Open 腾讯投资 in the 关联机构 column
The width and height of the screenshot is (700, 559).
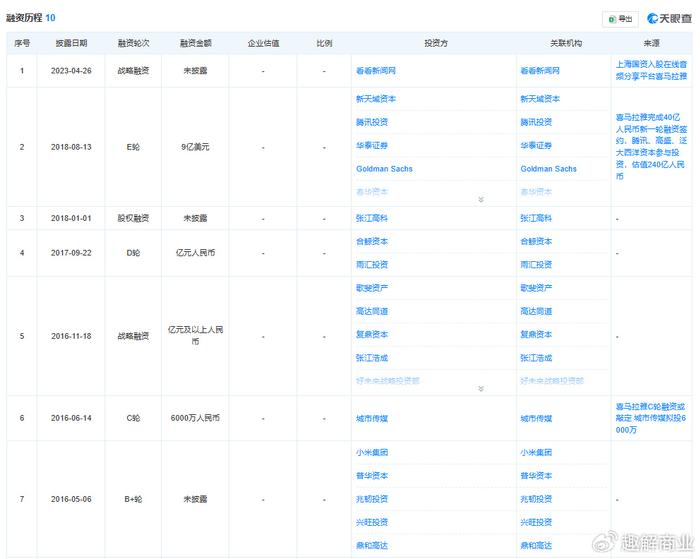pyautogui.click(x=536, y=122)
